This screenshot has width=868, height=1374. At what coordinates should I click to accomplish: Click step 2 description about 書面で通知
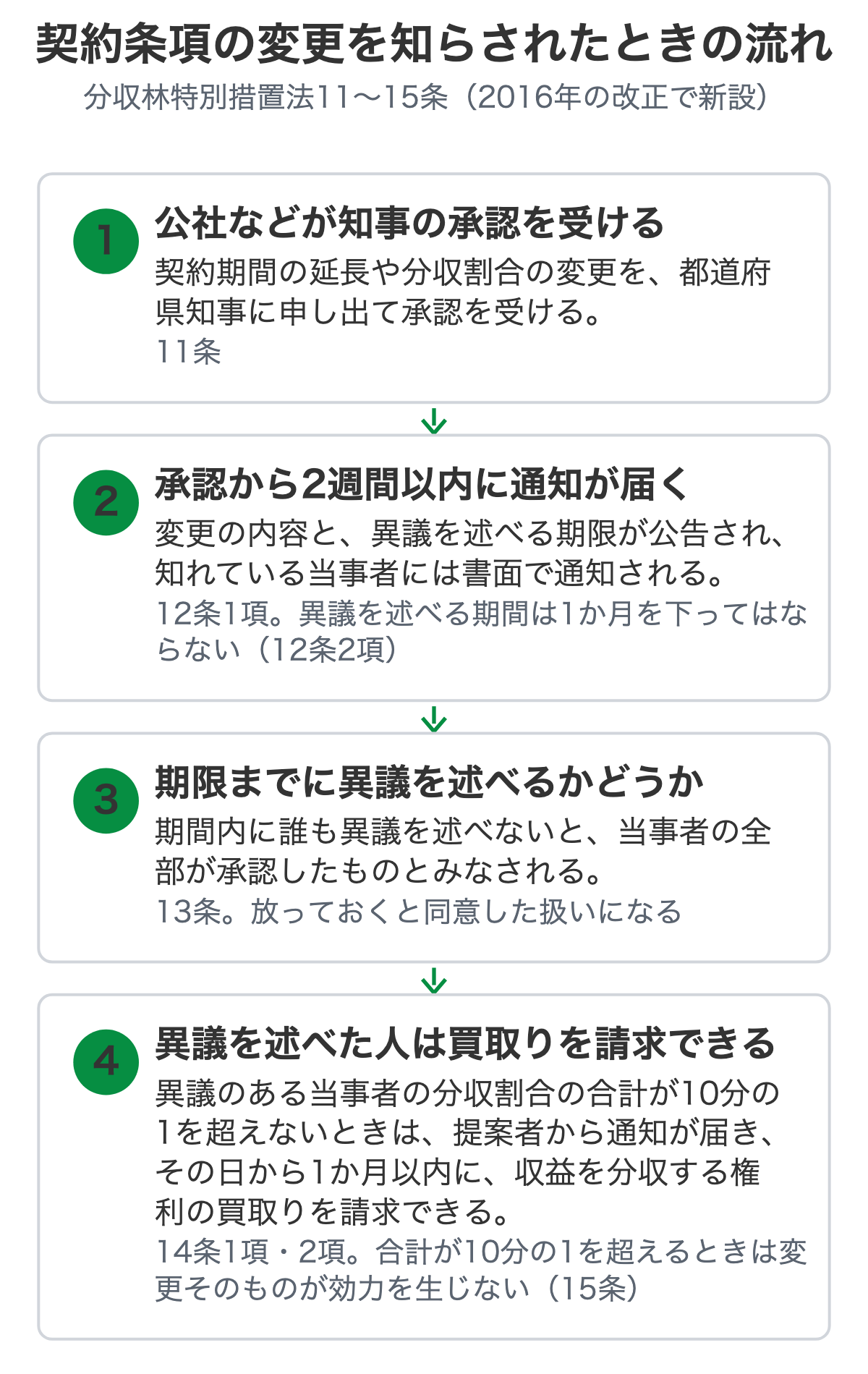469,554
